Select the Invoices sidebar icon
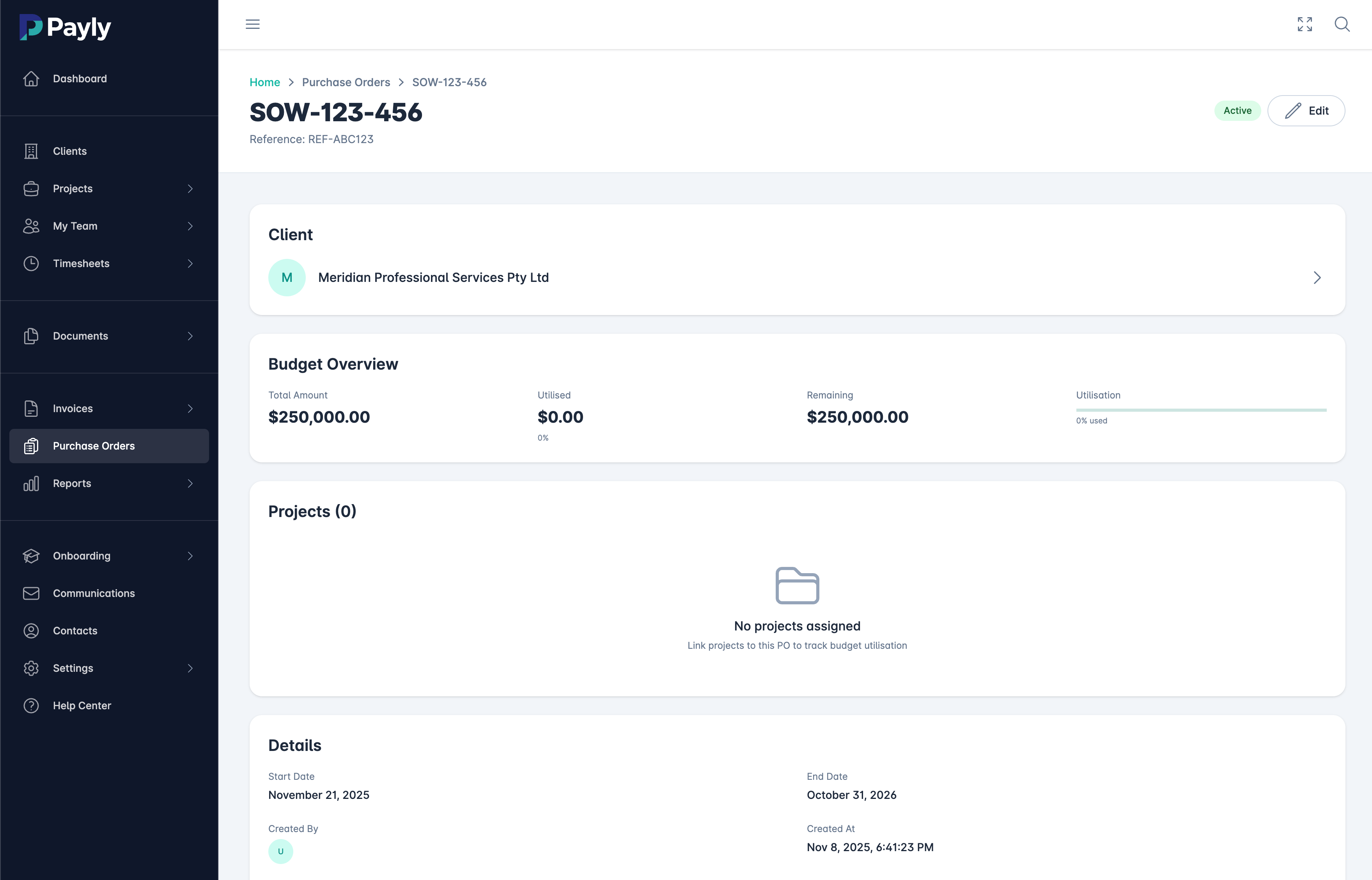Screen dimensions: 1372x880 tap(32, 408)
